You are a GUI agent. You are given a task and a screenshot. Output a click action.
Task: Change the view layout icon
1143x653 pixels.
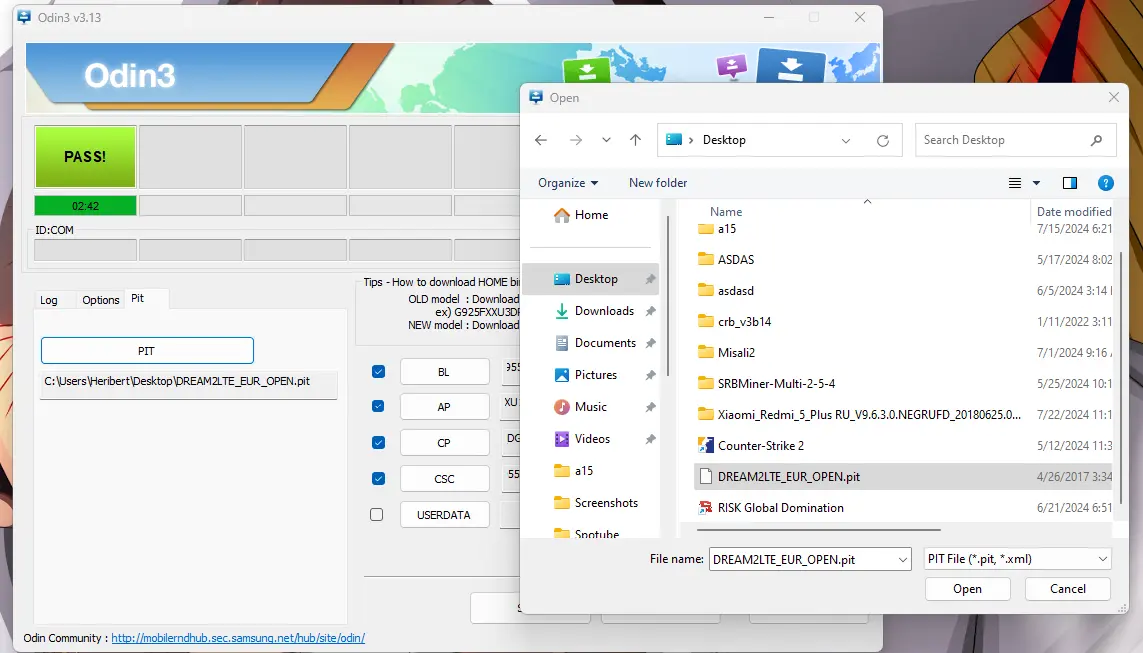coord(1015,183)
